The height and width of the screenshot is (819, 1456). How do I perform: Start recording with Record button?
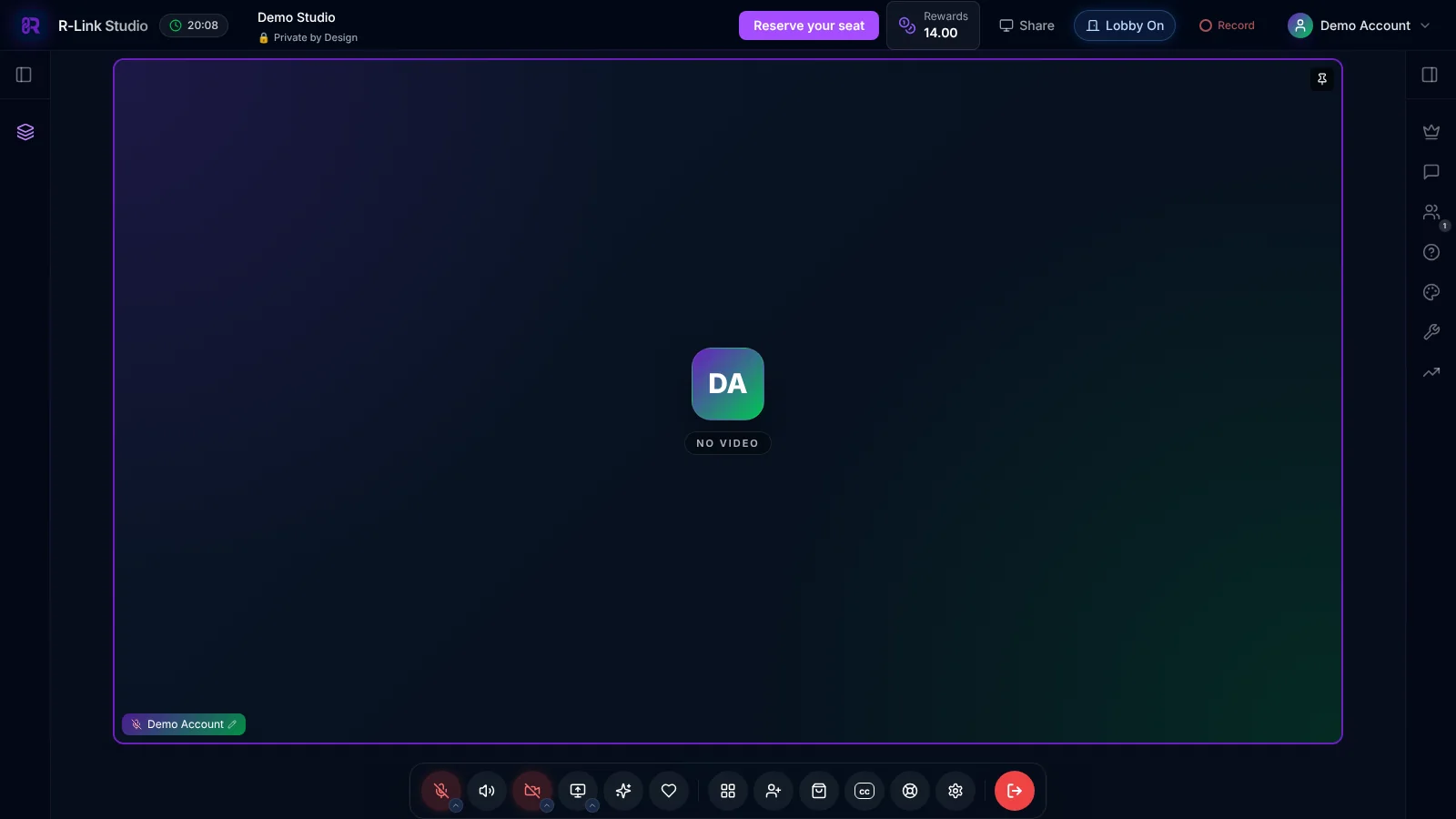(1227, 25)
